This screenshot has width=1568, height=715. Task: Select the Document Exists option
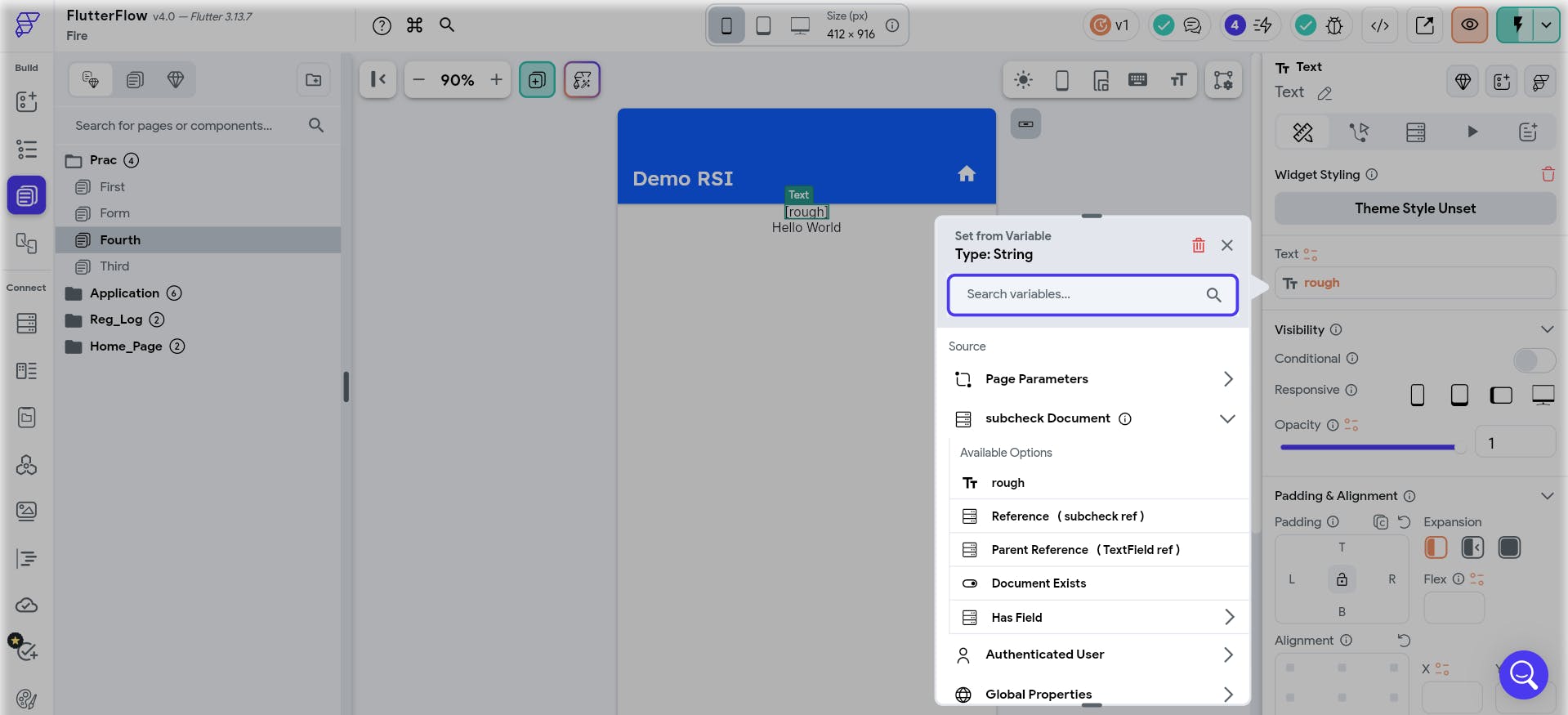click(x=1099, y=583)
